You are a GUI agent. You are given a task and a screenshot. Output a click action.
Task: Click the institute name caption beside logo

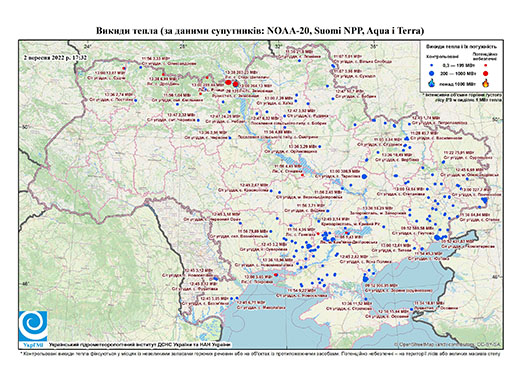(139, 345)
